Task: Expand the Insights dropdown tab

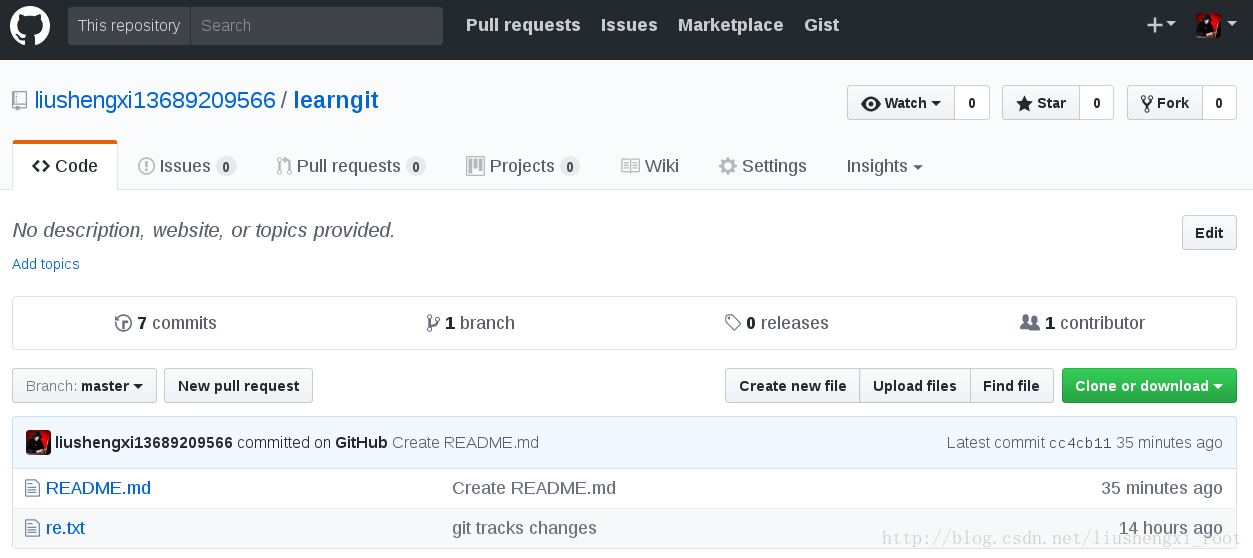Action: tap(884, 166)
